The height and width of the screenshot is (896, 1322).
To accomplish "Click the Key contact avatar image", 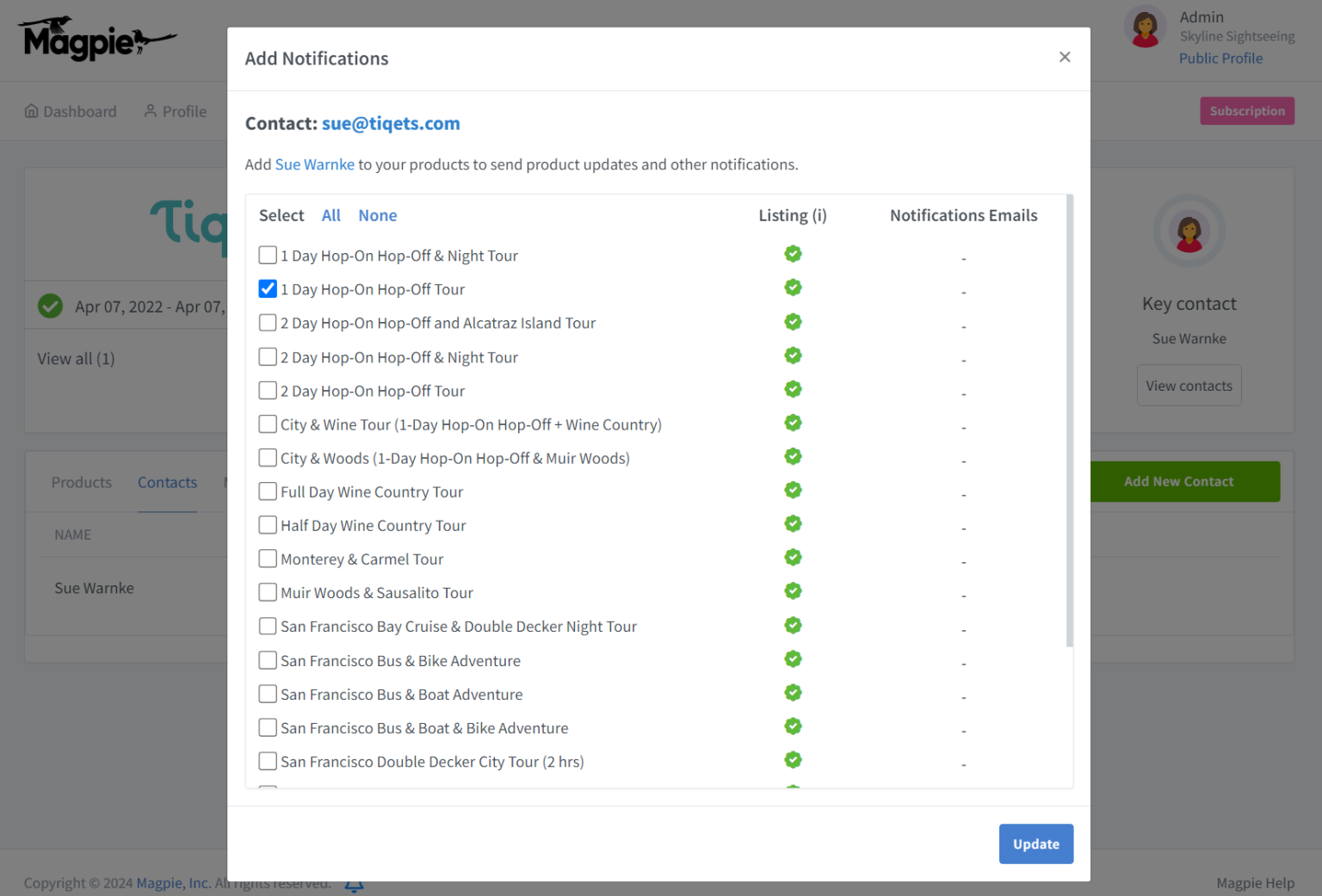I will pyautogui.click(x=1189, y=231).
